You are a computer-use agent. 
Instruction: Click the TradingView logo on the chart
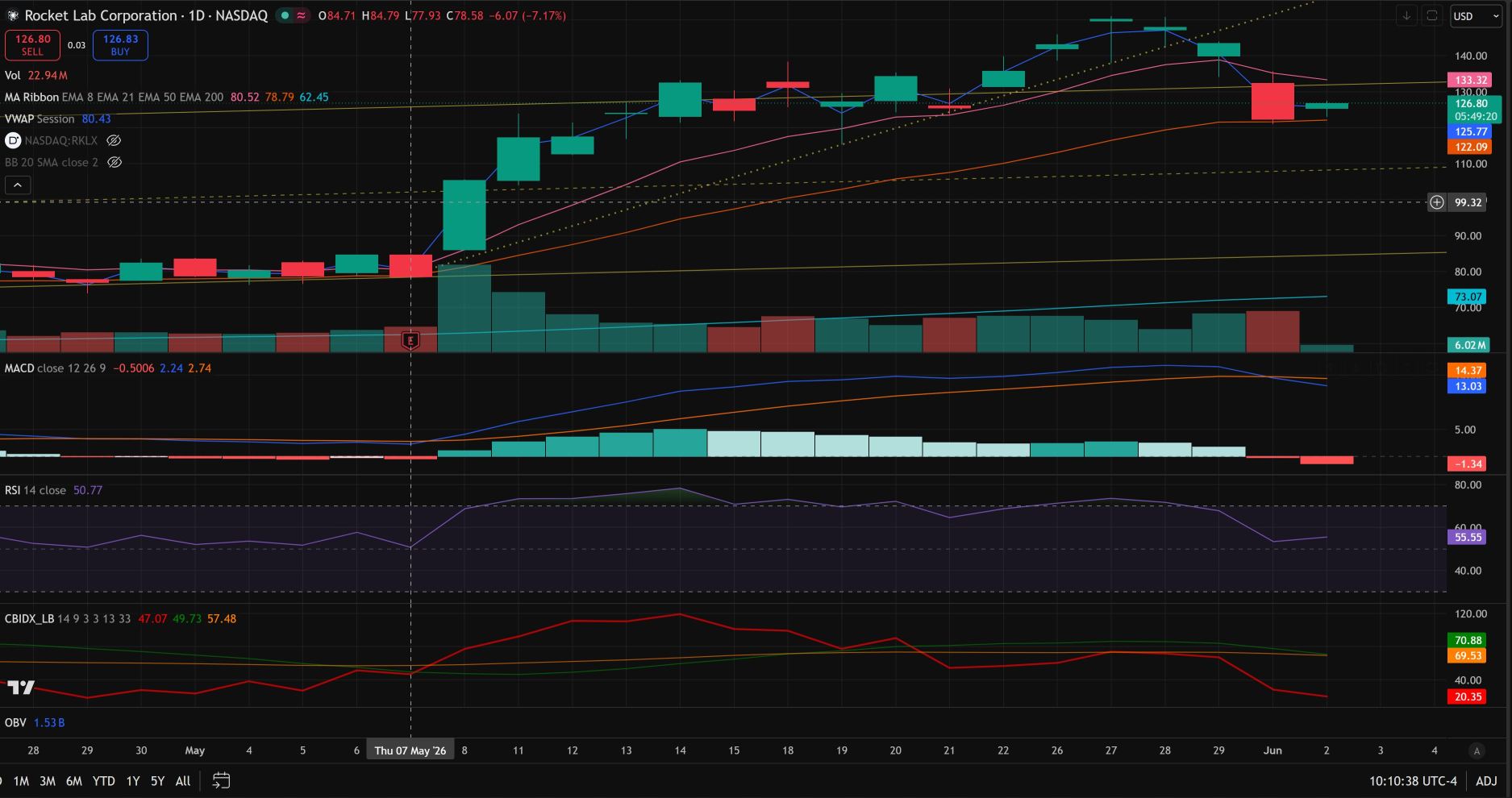click(x=21, y=687)
